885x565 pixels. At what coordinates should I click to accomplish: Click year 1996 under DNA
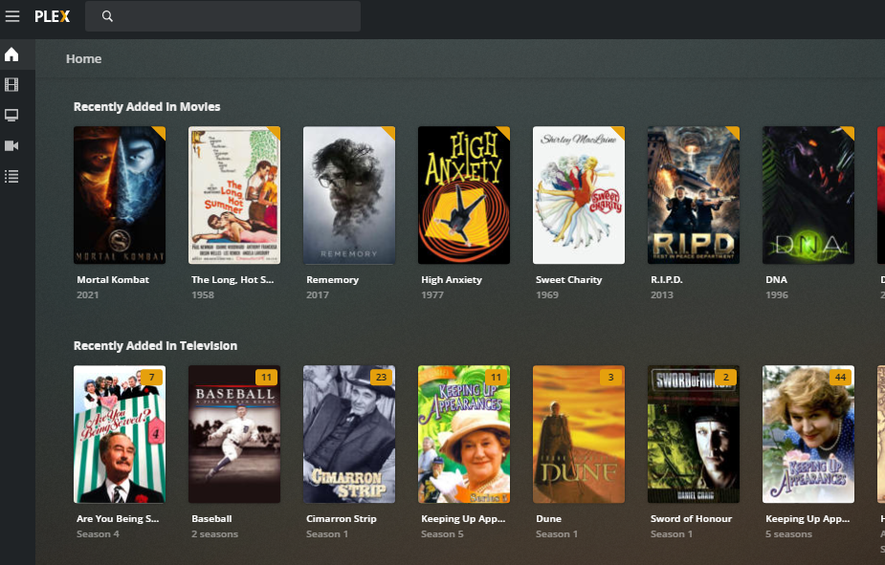(777, 295)
